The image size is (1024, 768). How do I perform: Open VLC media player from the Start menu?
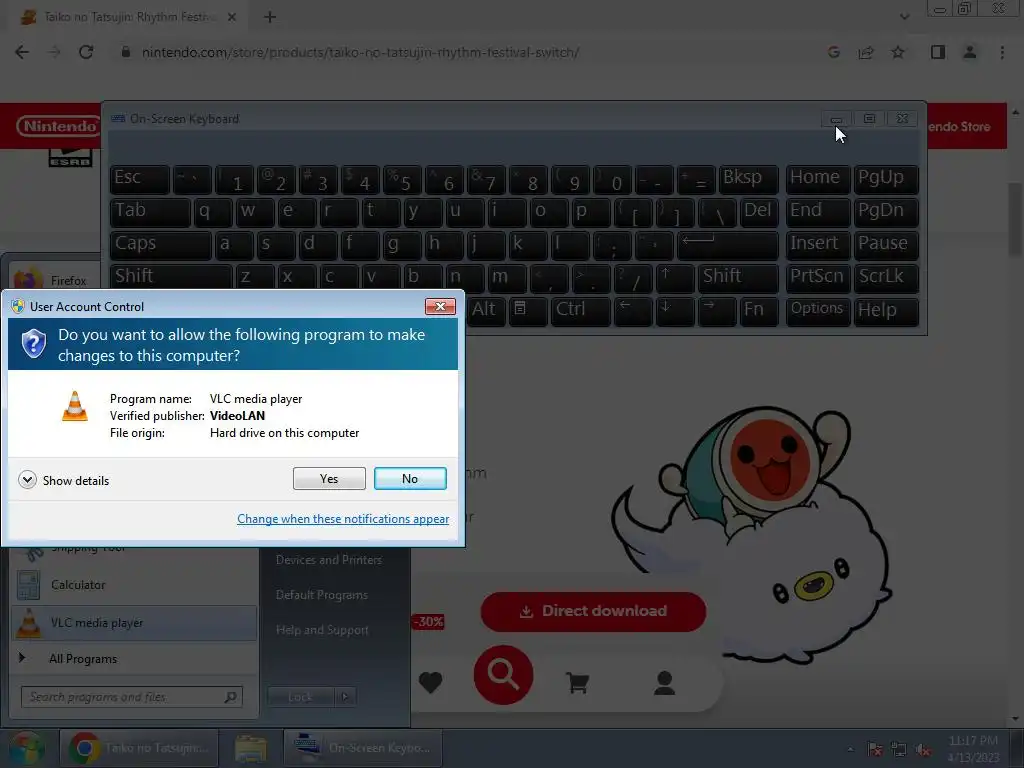(133, 623)
